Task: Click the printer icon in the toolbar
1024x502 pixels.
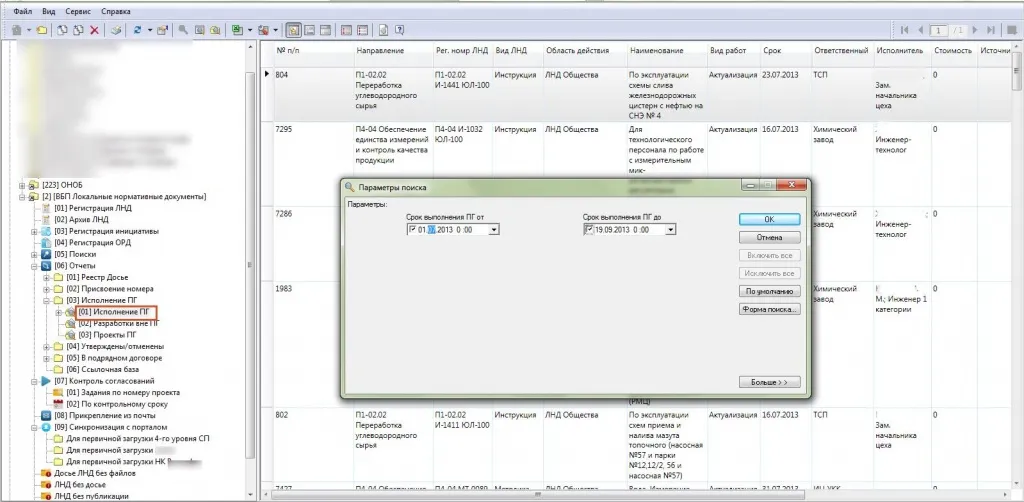Action: click(116, 30)
